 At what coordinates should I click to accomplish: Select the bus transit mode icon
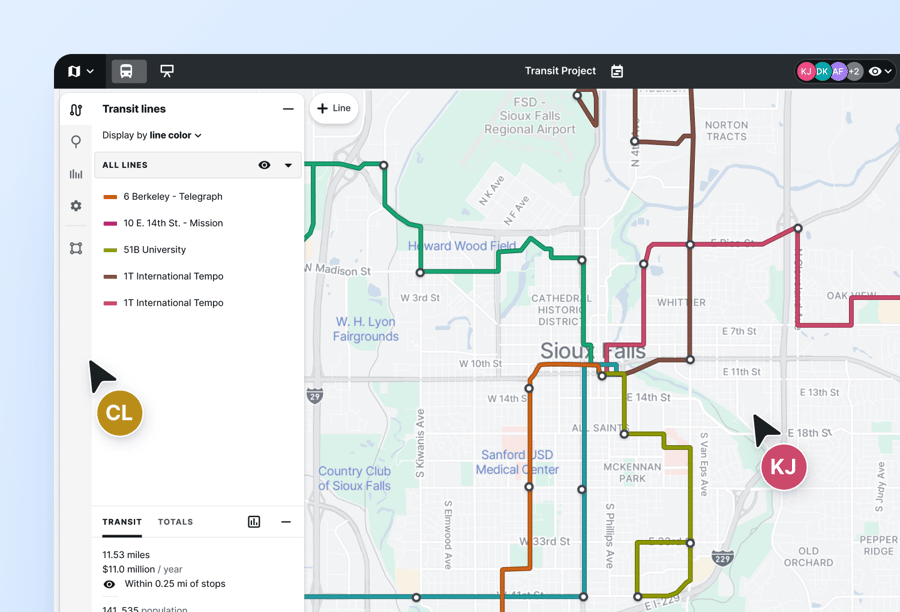[126, 71]
